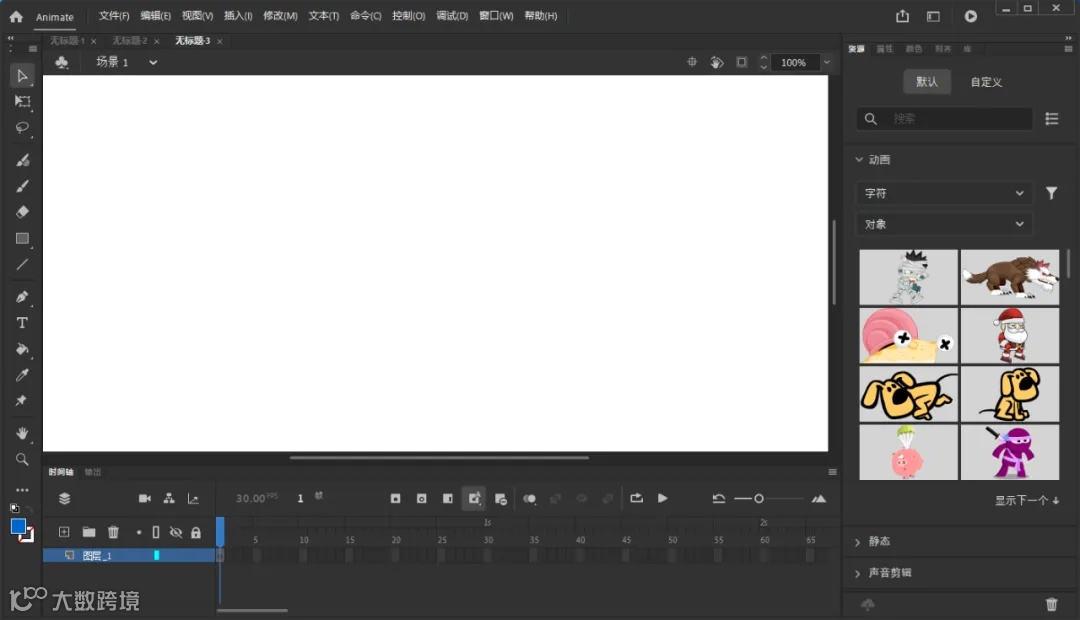Toggle Onion Skin button
The image size is (1080, 620).
click(x=529, y=499)
